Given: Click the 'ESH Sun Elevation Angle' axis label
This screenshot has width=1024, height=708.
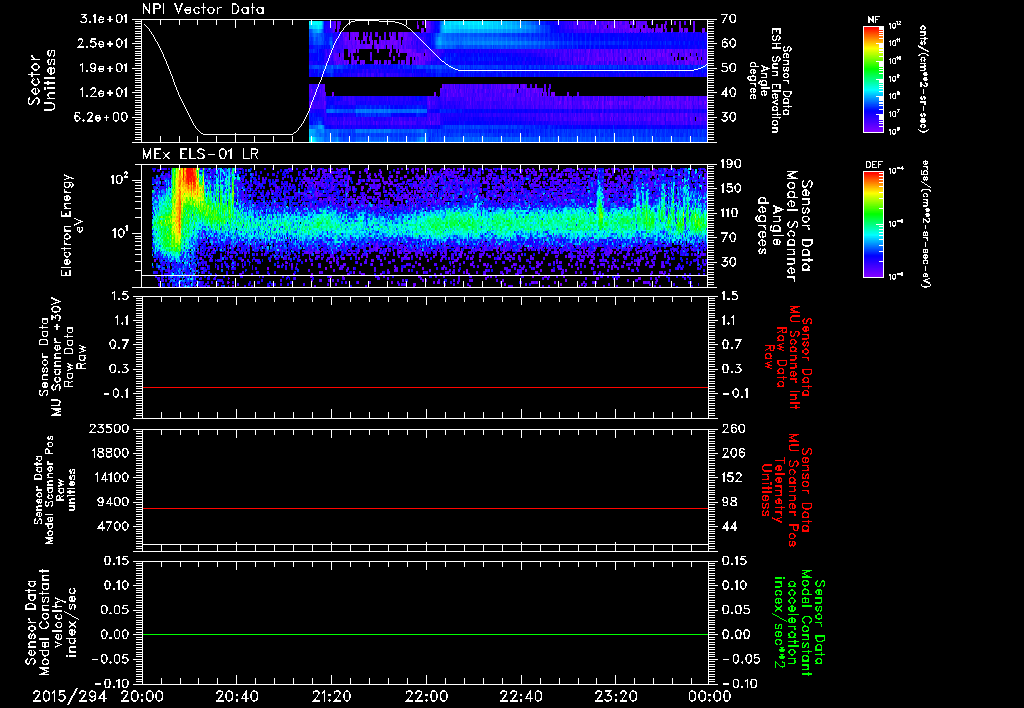Looking at the screenshot, I should point(770,80).
